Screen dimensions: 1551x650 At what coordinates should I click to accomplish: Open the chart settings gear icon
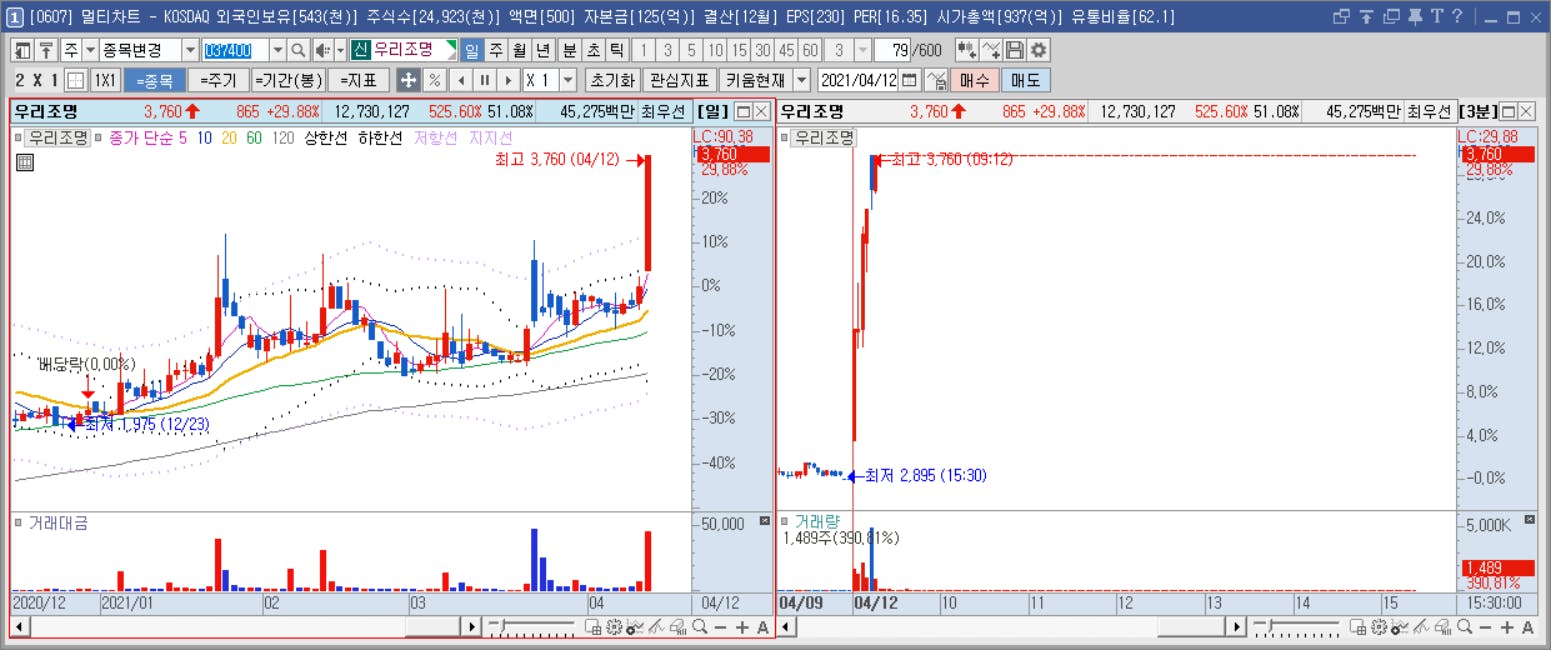[x=1039, y=50]
